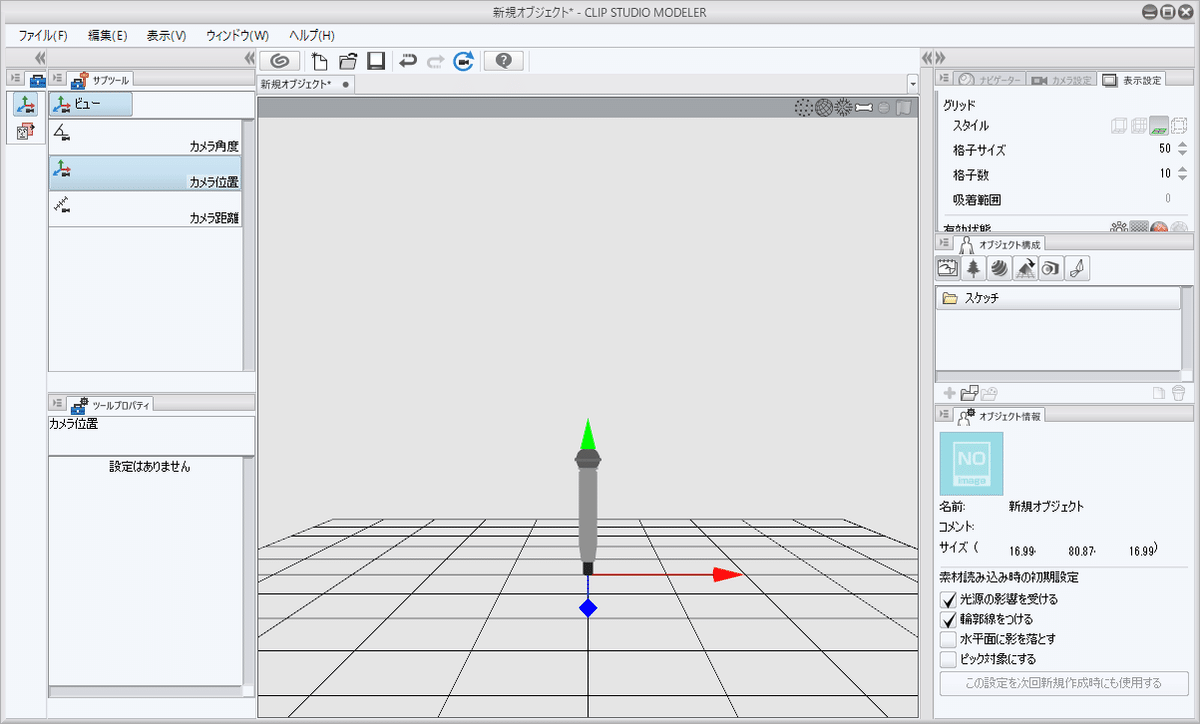Toggle the first 有効状態 icon

(x=1120, y=227)
